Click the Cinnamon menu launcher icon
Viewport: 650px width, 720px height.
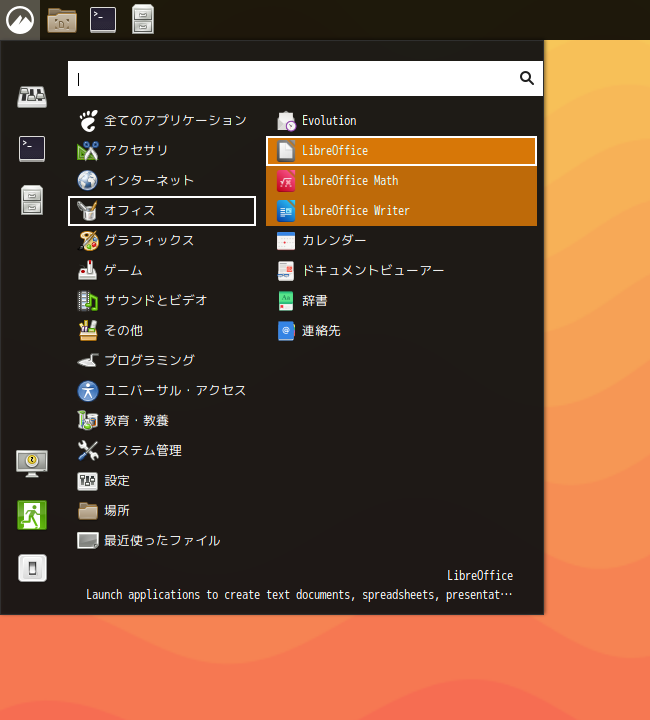(x=20, y=20)
